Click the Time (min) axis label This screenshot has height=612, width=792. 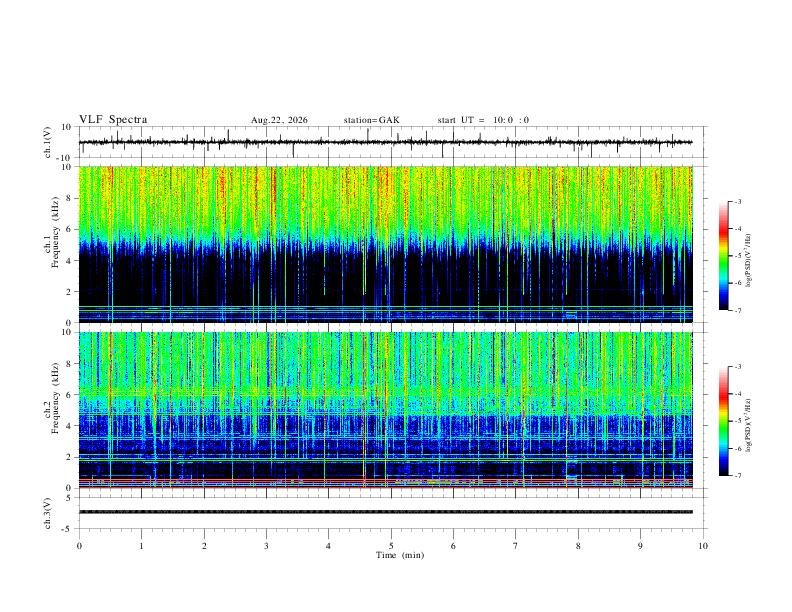click(x=400, y=555)
